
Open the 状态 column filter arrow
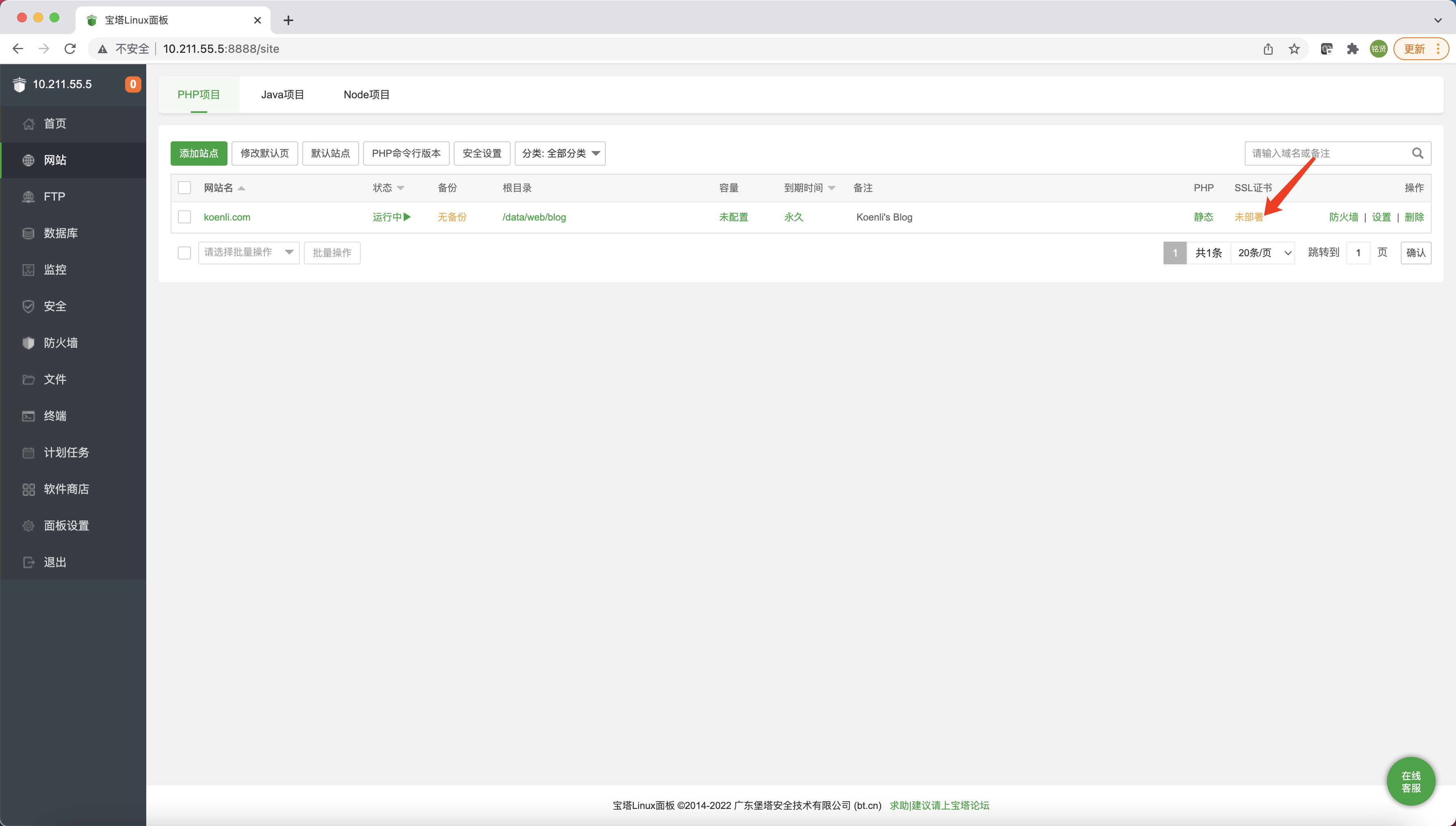pos(401,188)
